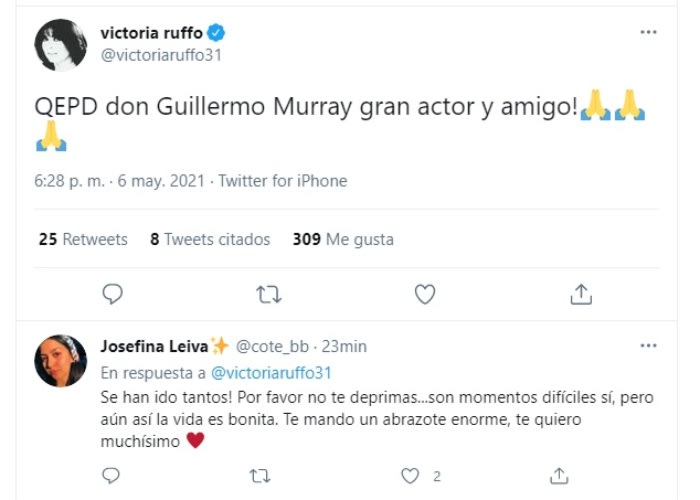The width and height of the screenshot is (700, 500).
Task: View the 25 Retweets list
Action: point(83,239)
